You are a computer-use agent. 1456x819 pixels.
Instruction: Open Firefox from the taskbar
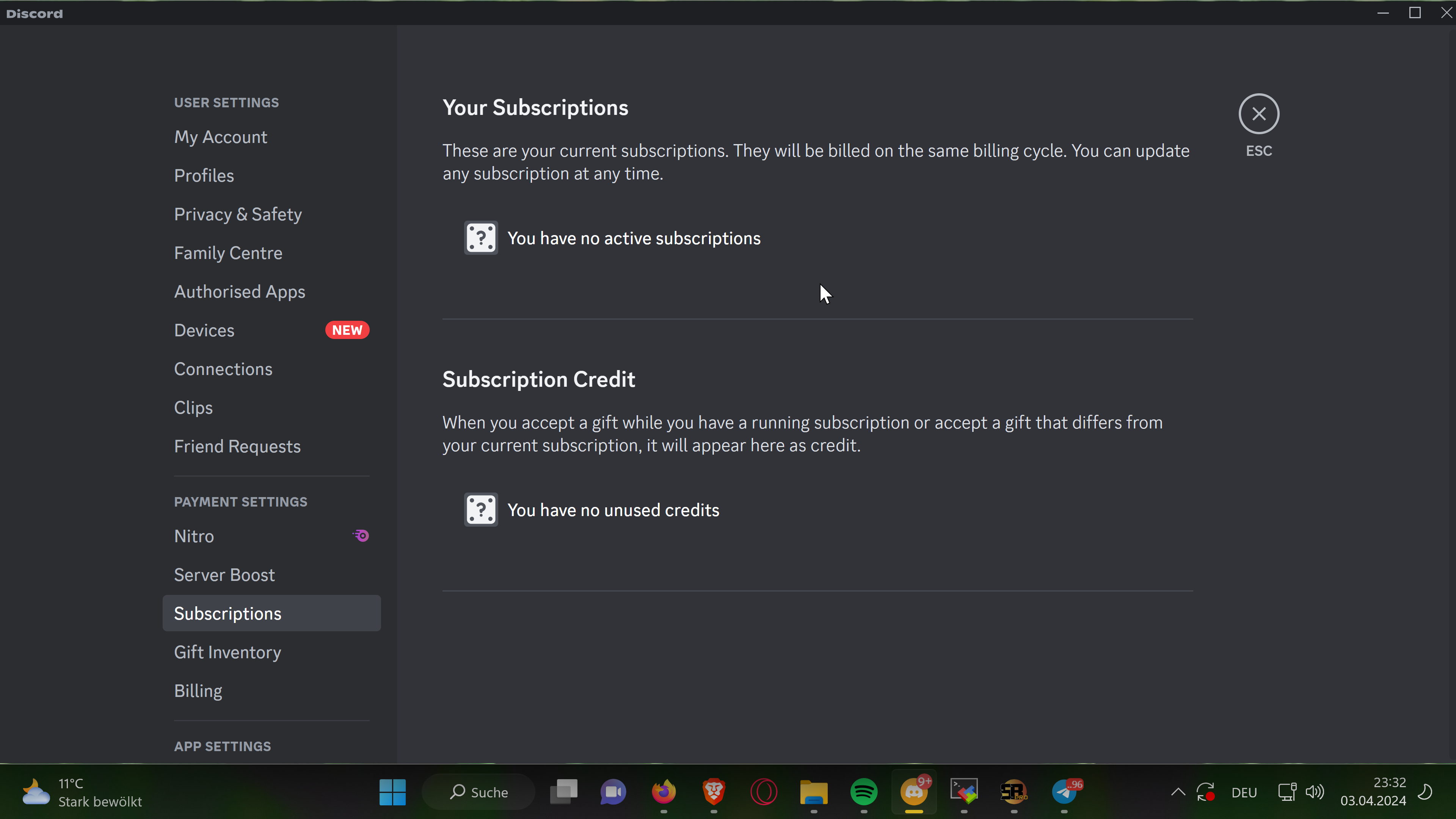coord(664,791)
